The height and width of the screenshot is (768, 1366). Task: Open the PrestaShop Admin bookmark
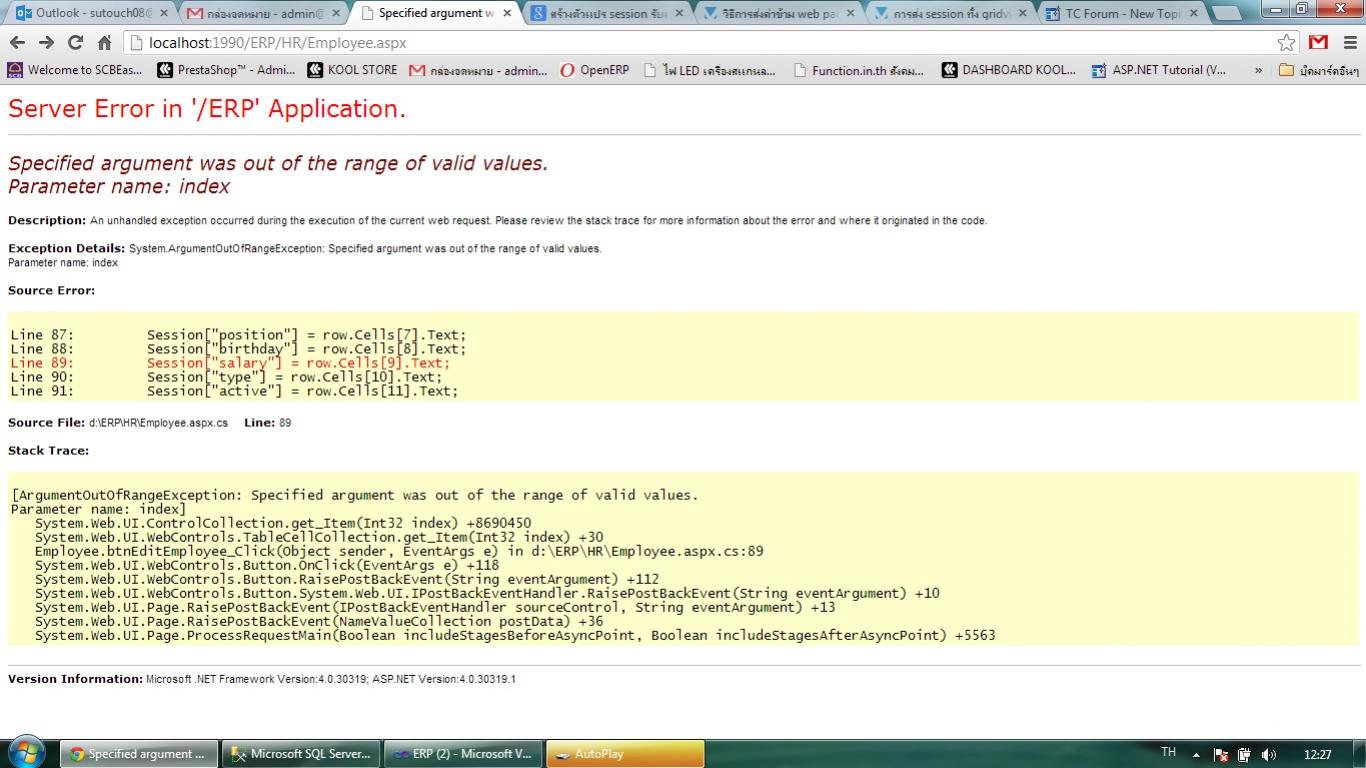(226, 70)
